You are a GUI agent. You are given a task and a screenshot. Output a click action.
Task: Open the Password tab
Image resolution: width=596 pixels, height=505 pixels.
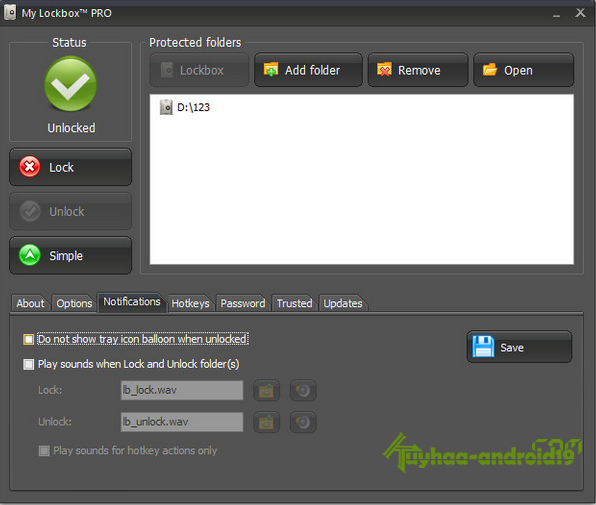[x=243, y=303]
